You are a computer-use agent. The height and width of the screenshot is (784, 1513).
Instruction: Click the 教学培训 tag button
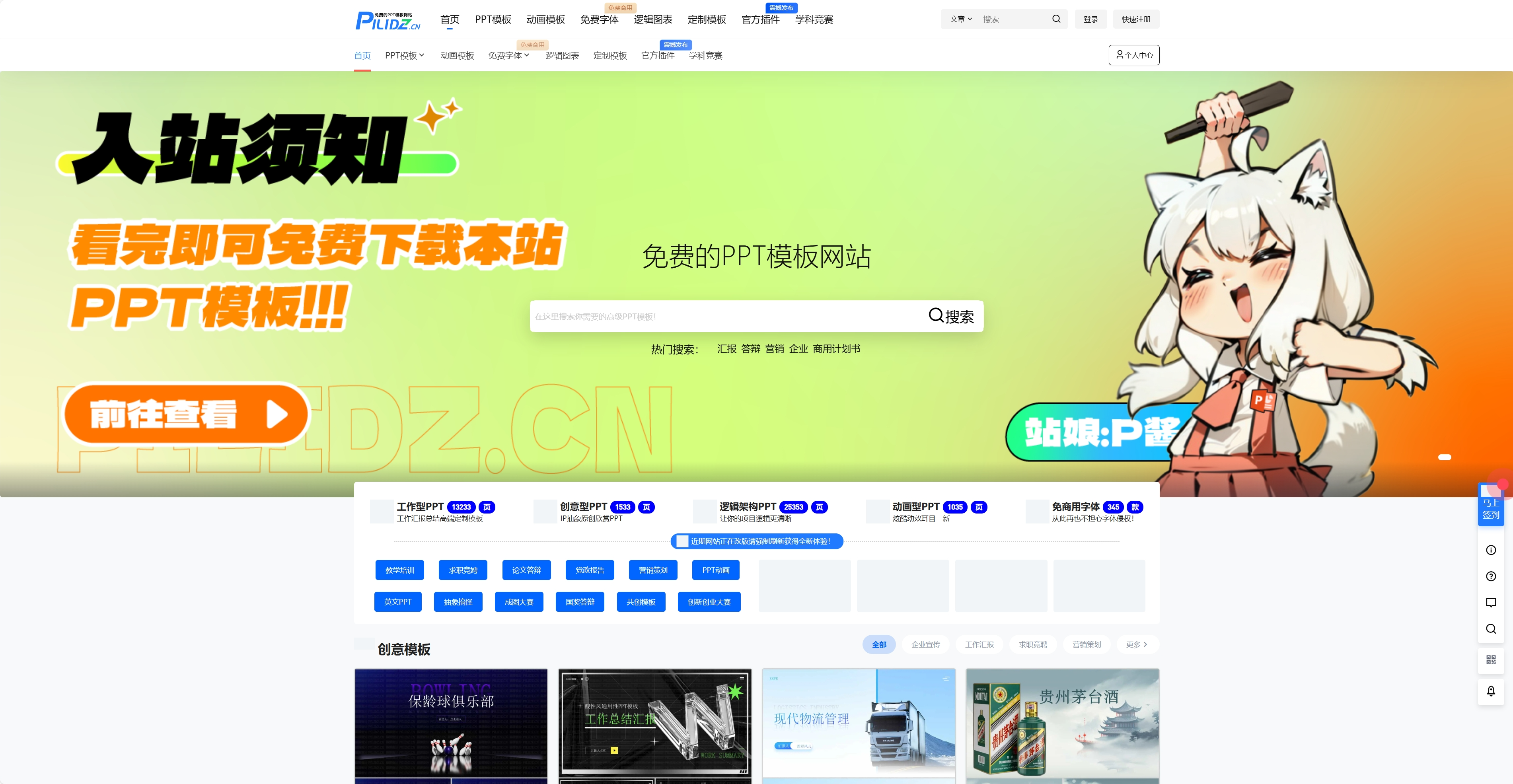[399, 570]
